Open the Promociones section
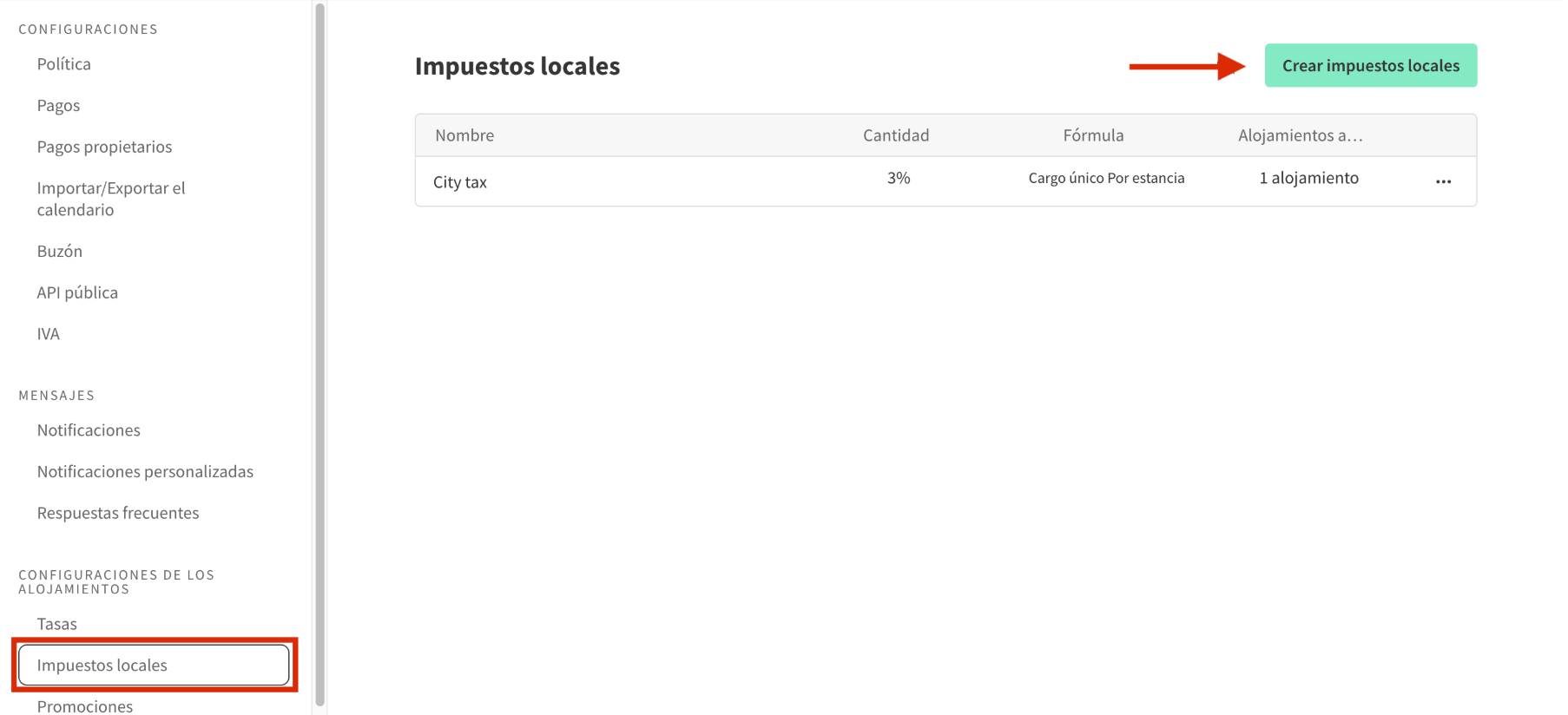The height and width of the screenshot is (715, 1568). click(x=84, y=705)
